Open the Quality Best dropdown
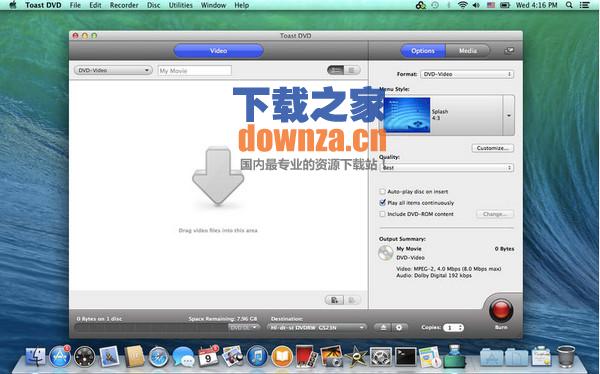Screen dimensions: 600x374 (447, 168)
